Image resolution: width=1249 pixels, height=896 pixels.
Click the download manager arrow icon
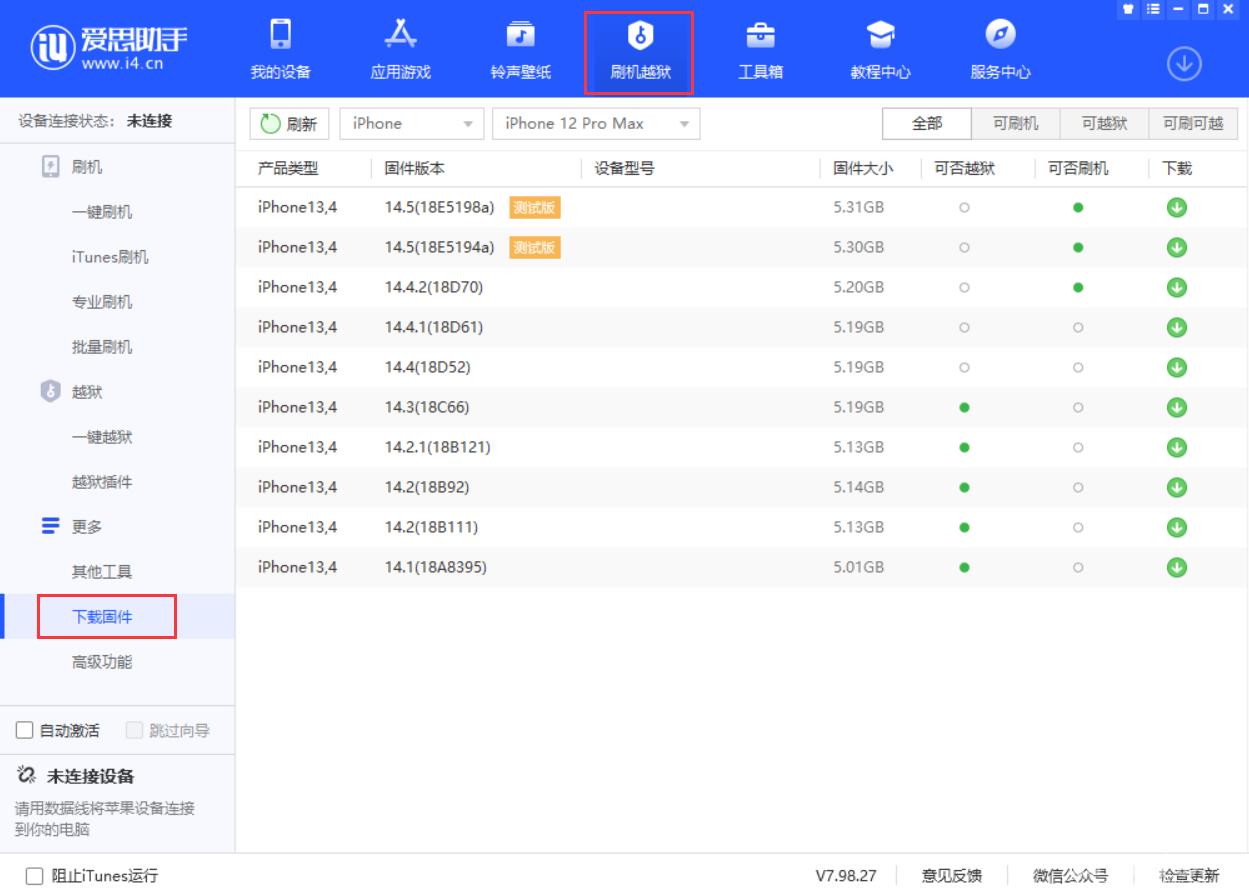[1184, 62]
